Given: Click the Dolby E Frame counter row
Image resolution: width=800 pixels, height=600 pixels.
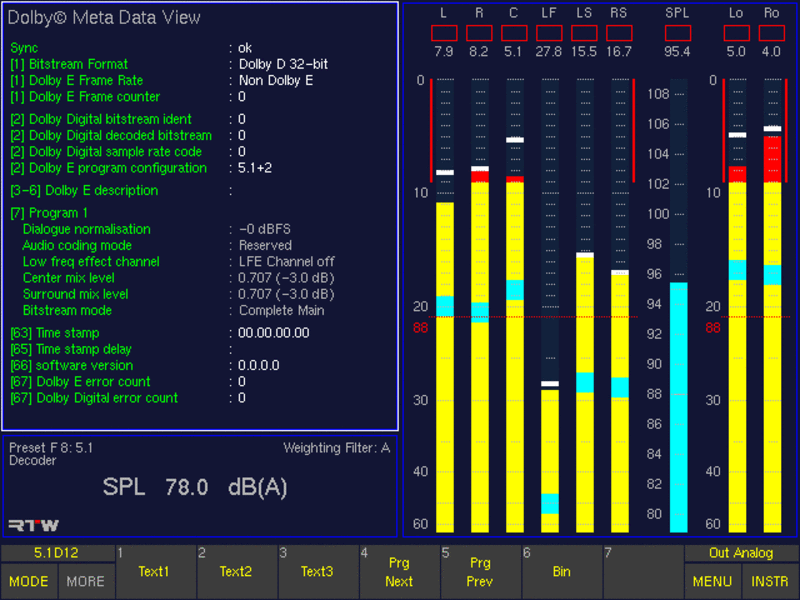Looking at the screenshot, I should [x=128, y=97].
